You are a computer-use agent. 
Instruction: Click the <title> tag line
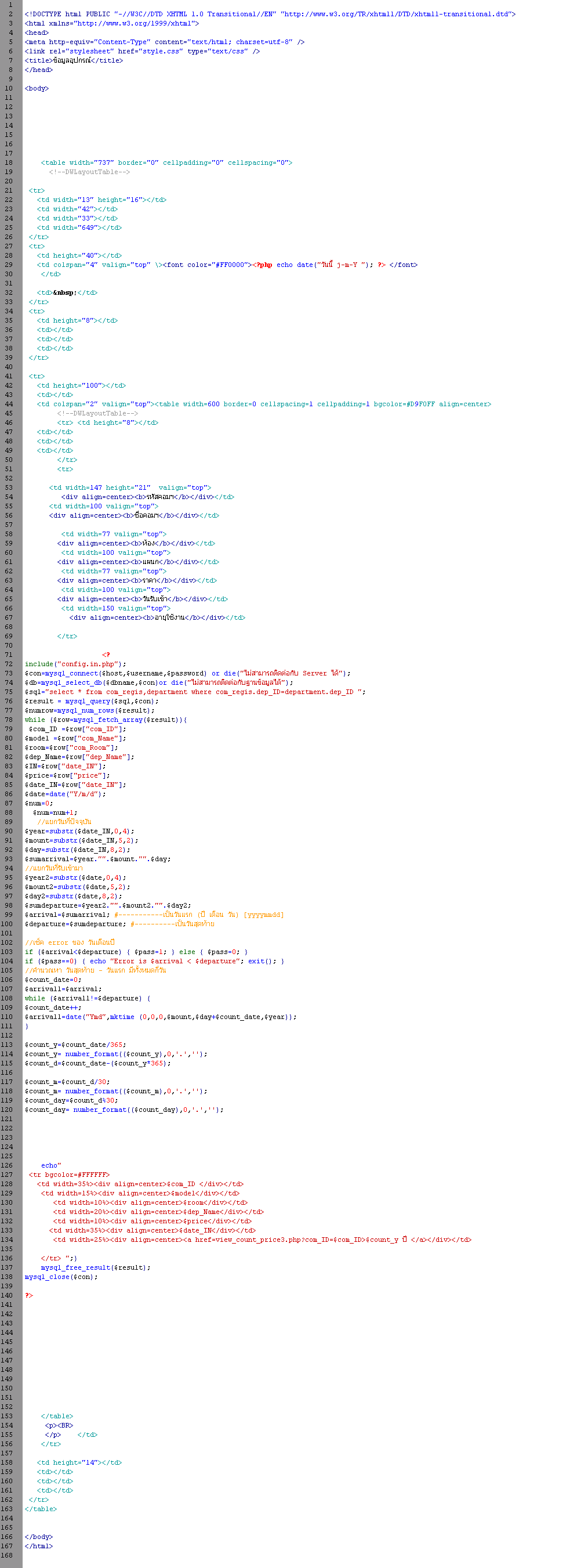pyautogui.click(x=74, y=60)
